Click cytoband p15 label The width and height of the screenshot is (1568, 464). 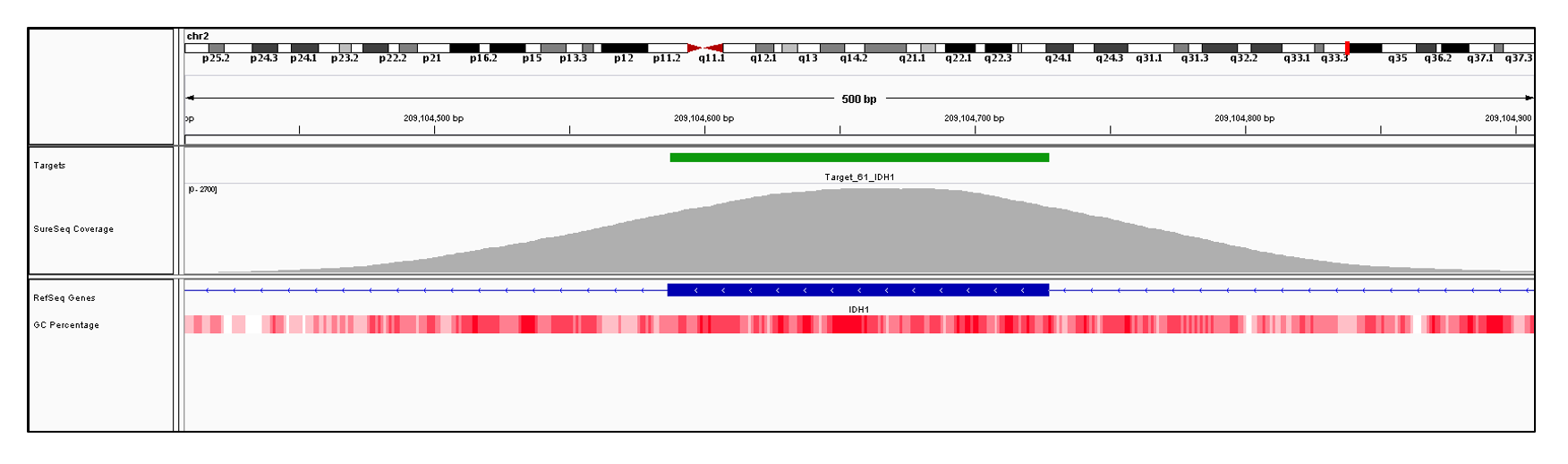pyautogui.click(x=532, y=58)
